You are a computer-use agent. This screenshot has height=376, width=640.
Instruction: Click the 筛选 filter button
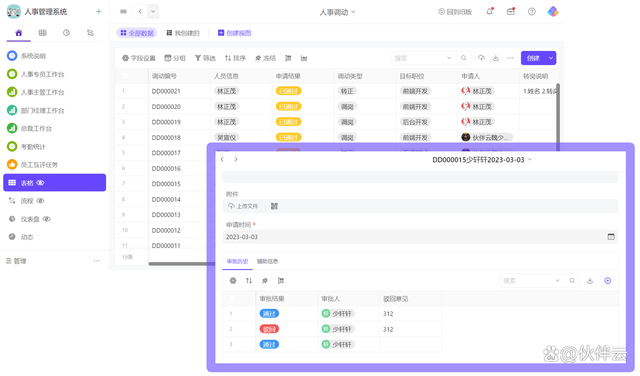(205, 58)
